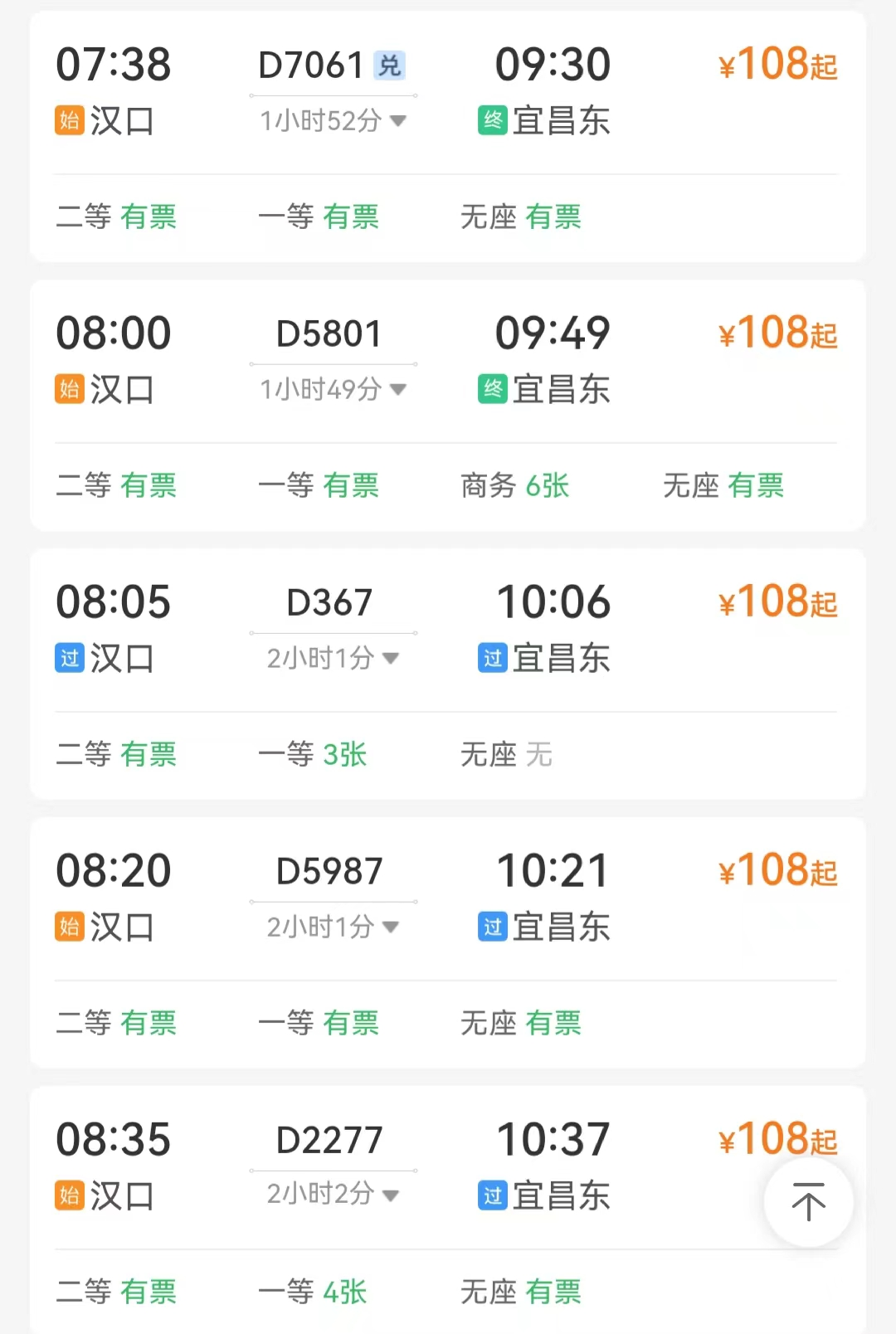This screenshot has height=1334, width=896.
Task: Select 一等 3张 seat on D367
Action: [312, 754]
